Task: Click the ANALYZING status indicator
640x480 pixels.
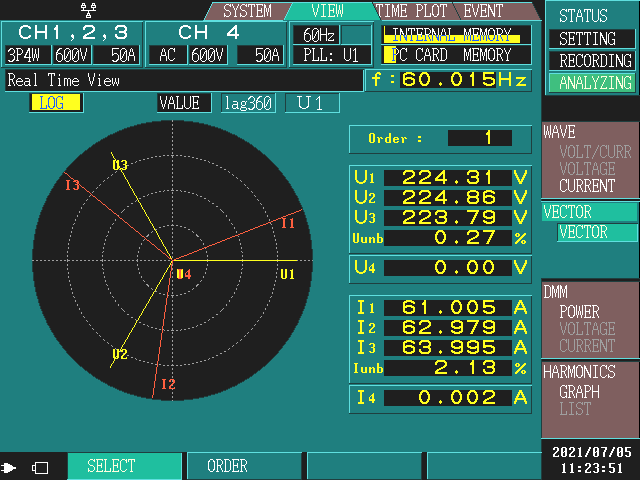Action: click(x=591, y=83)
